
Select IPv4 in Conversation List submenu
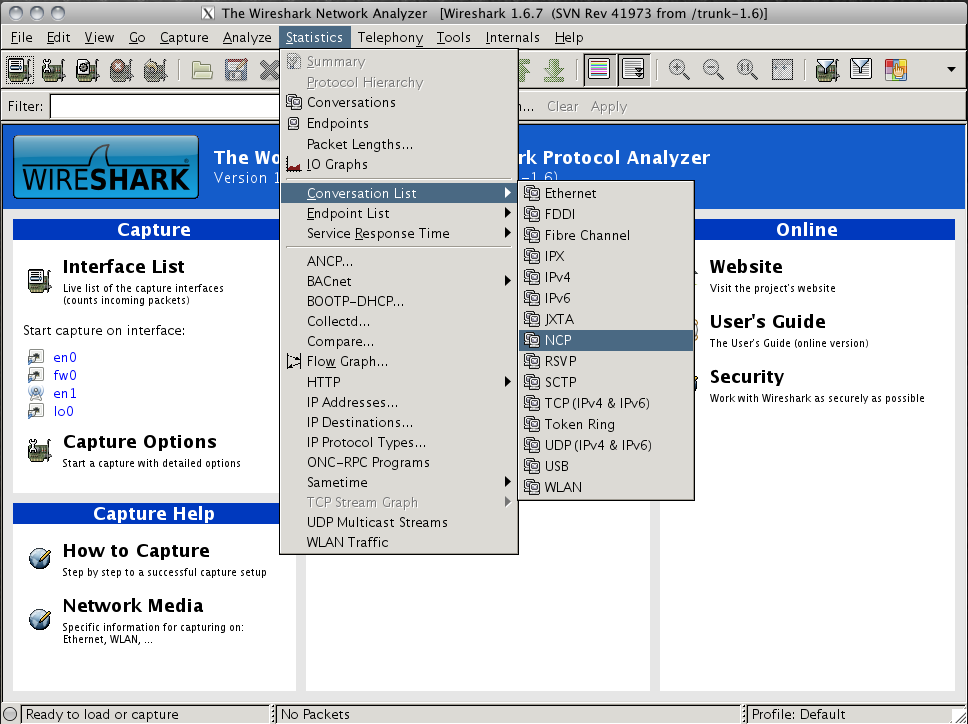pyautogui.click(x=606, y=277)
